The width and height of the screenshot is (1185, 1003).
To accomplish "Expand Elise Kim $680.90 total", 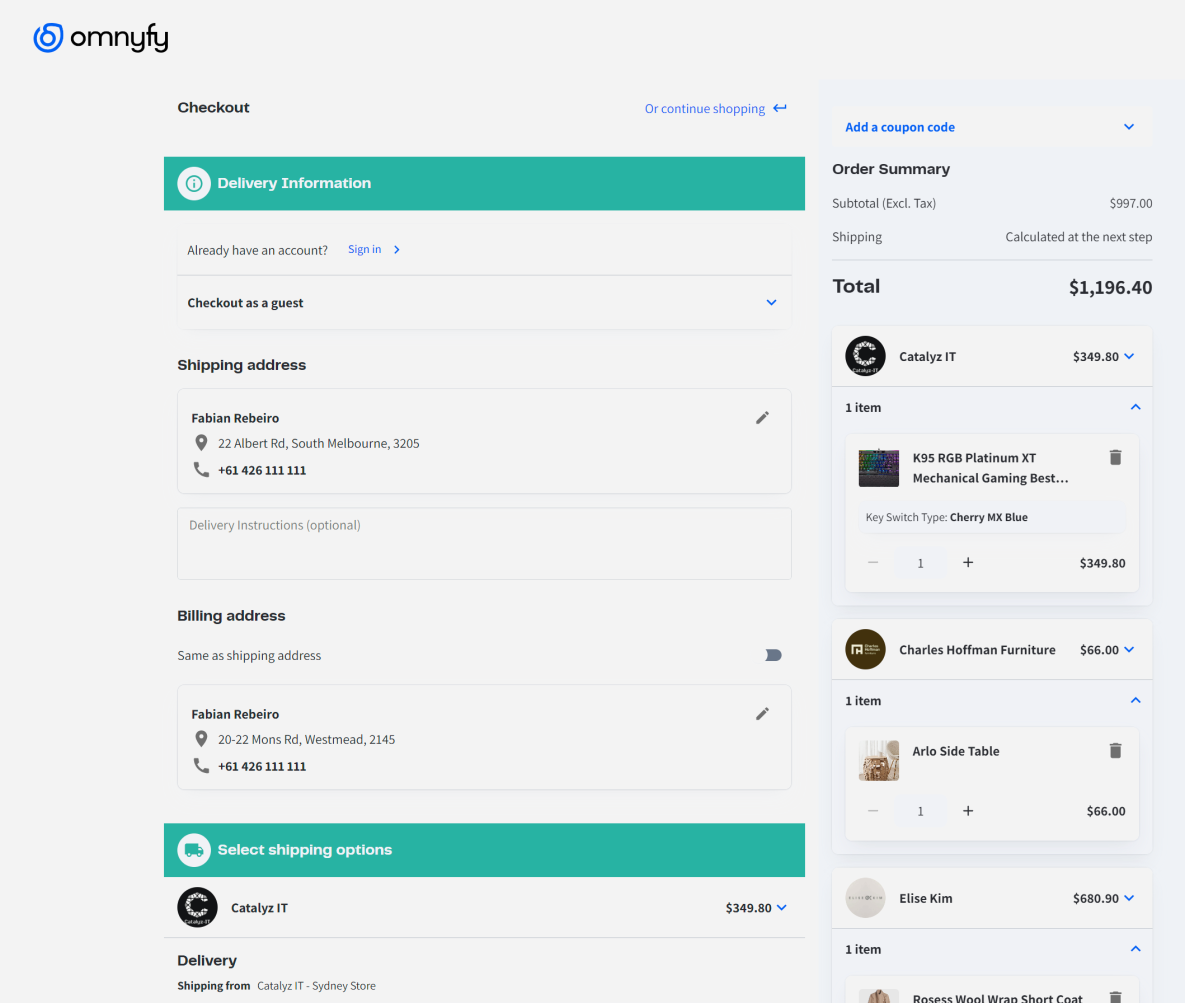I will pyautogui.click(x=1129, y=898).
